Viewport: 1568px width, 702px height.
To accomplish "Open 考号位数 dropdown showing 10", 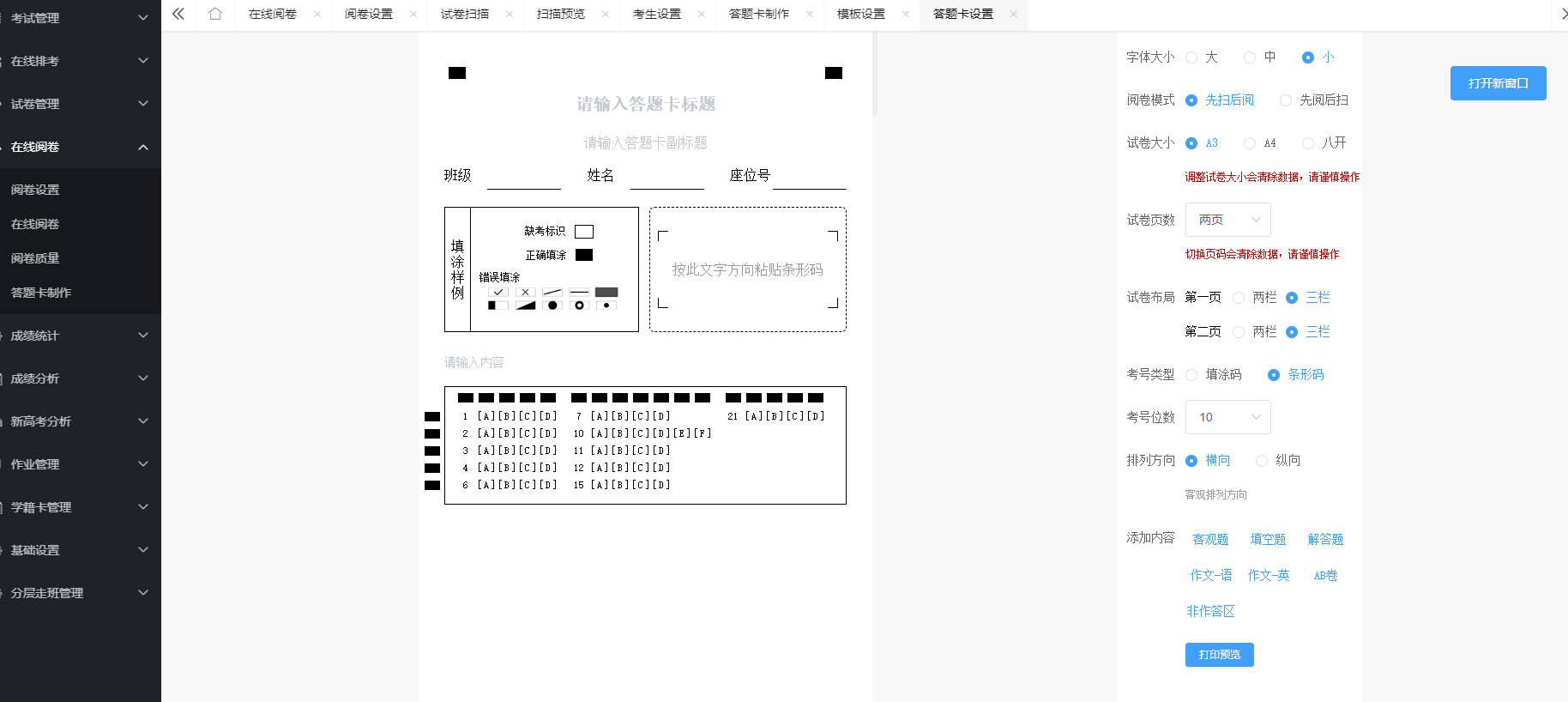I will tap(1228, 417).
